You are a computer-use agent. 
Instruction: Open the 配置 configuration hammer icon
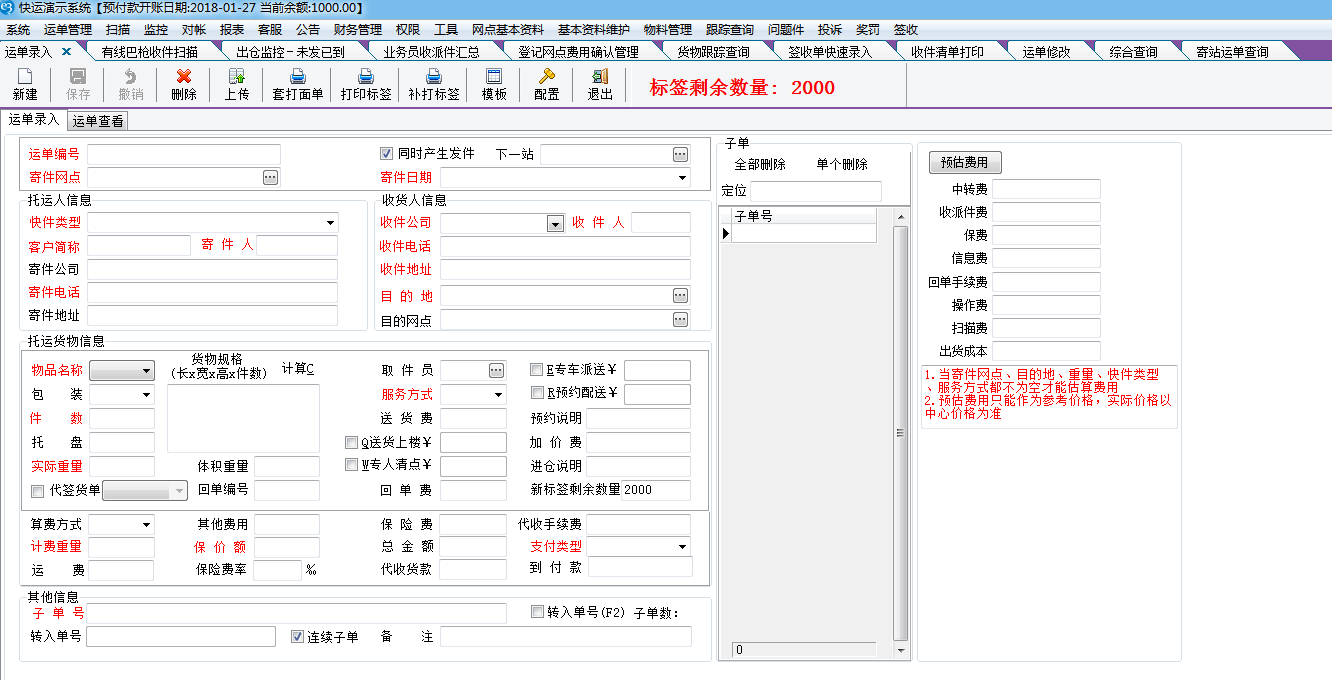[x=547, y=76]
